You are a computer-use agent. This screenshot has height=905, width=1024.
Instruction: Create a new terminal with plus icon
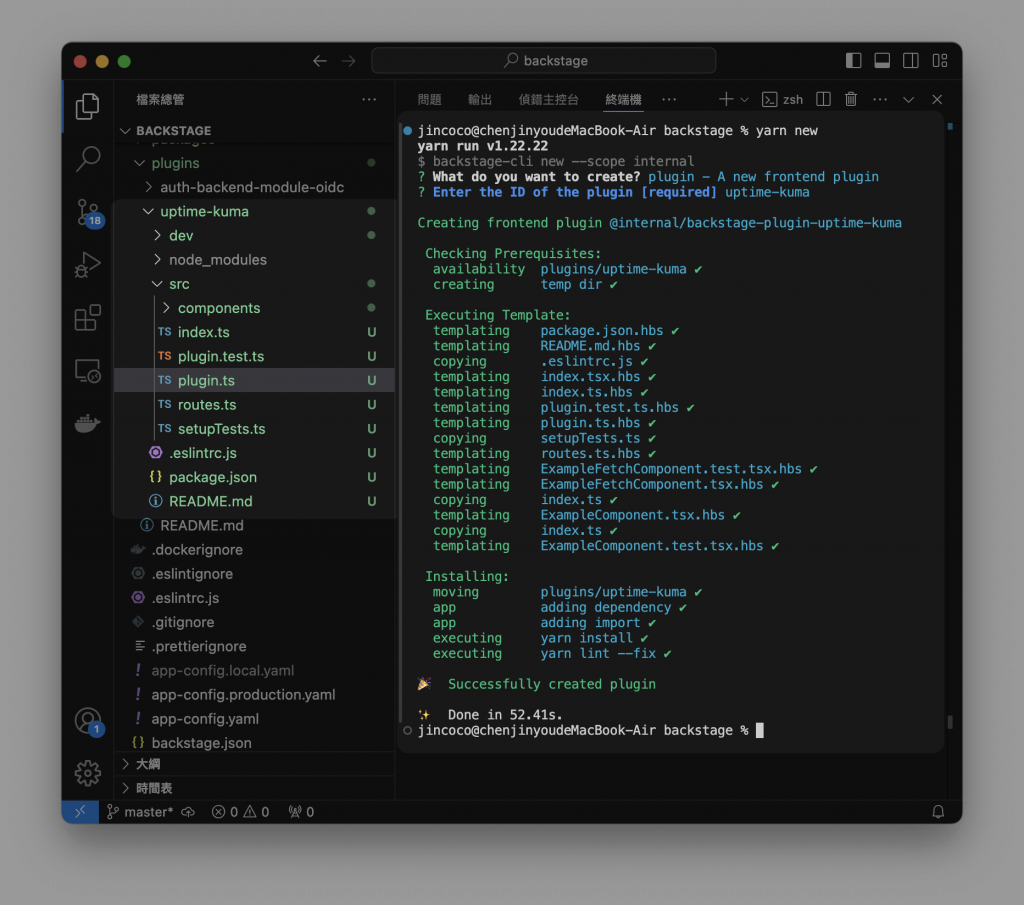(x=726, y=99)
